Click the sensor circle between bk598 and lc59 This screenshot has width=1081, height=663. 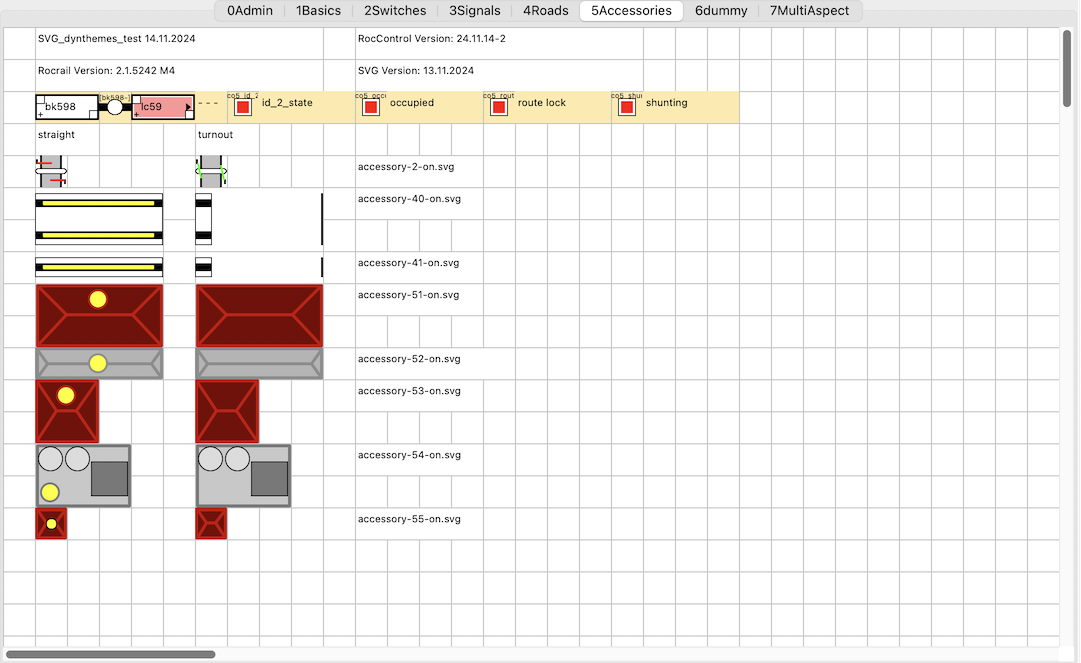click(x=115, y=107)
